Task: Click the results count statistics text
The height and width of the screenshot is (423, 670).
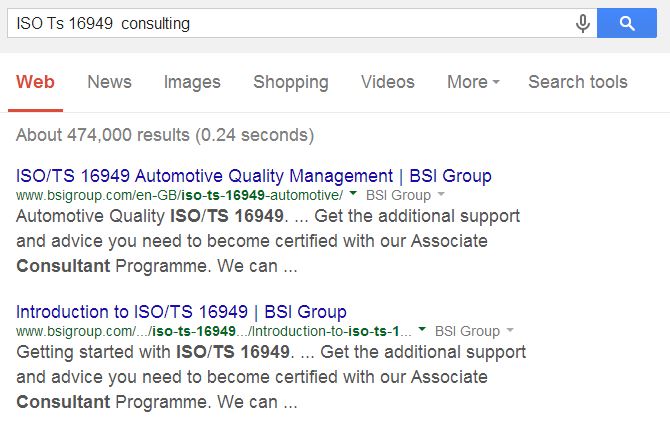Action: tap(165, 134)
